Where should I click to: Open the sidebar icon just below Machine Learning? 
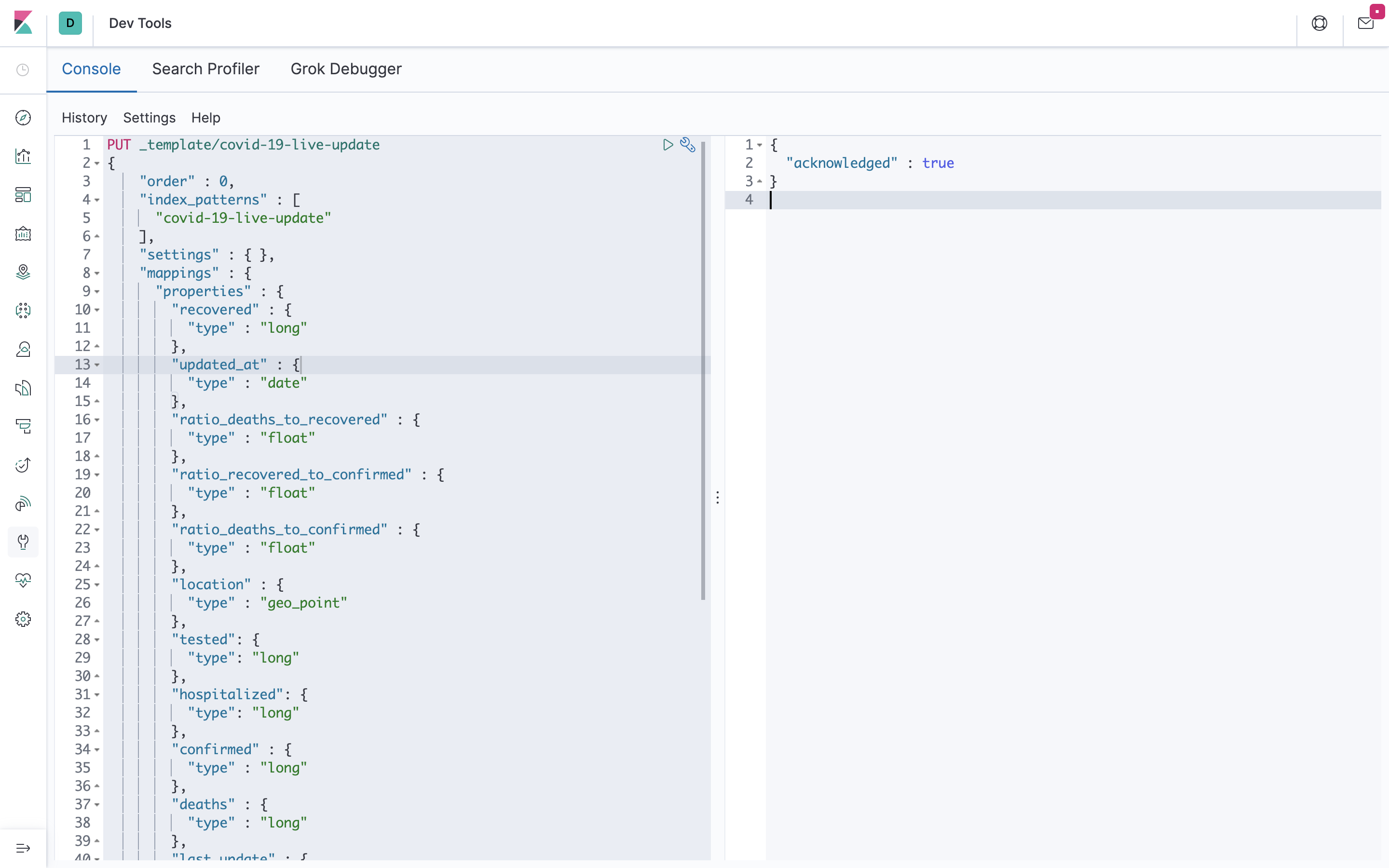click(x=23, y=349)
